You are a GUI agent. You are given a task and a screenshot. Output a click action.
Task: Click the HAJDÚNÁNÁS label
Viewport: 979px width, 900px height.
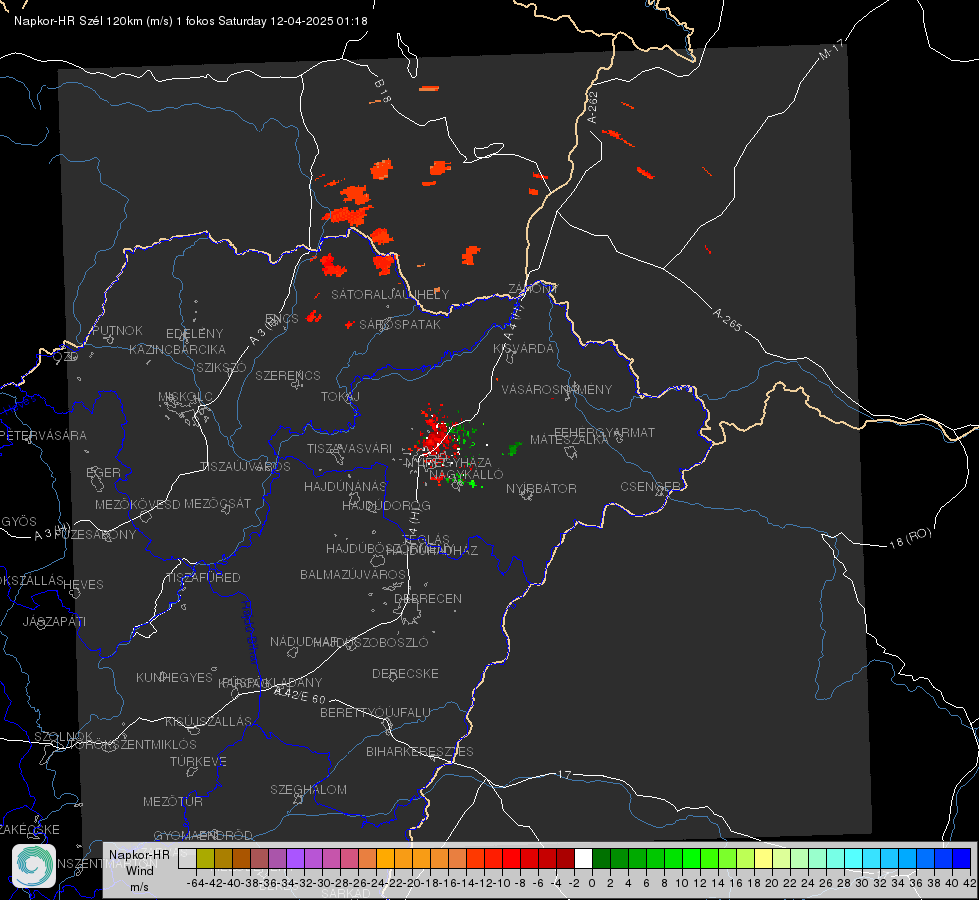[x=345, y=486]
